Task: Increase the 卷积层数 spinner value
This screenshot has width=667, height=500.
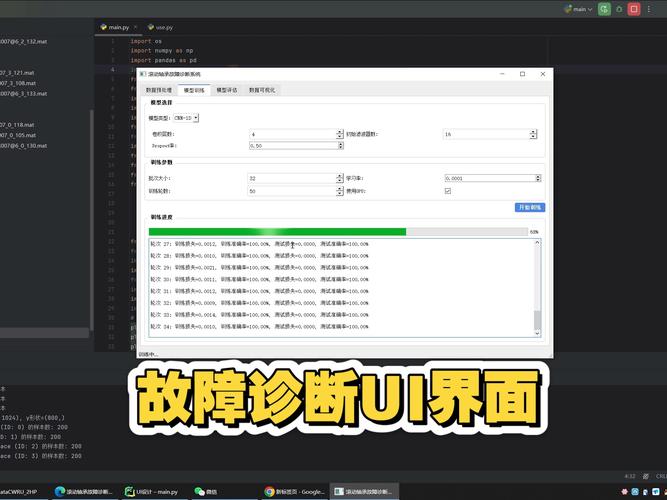Action: tap(339, 132)
